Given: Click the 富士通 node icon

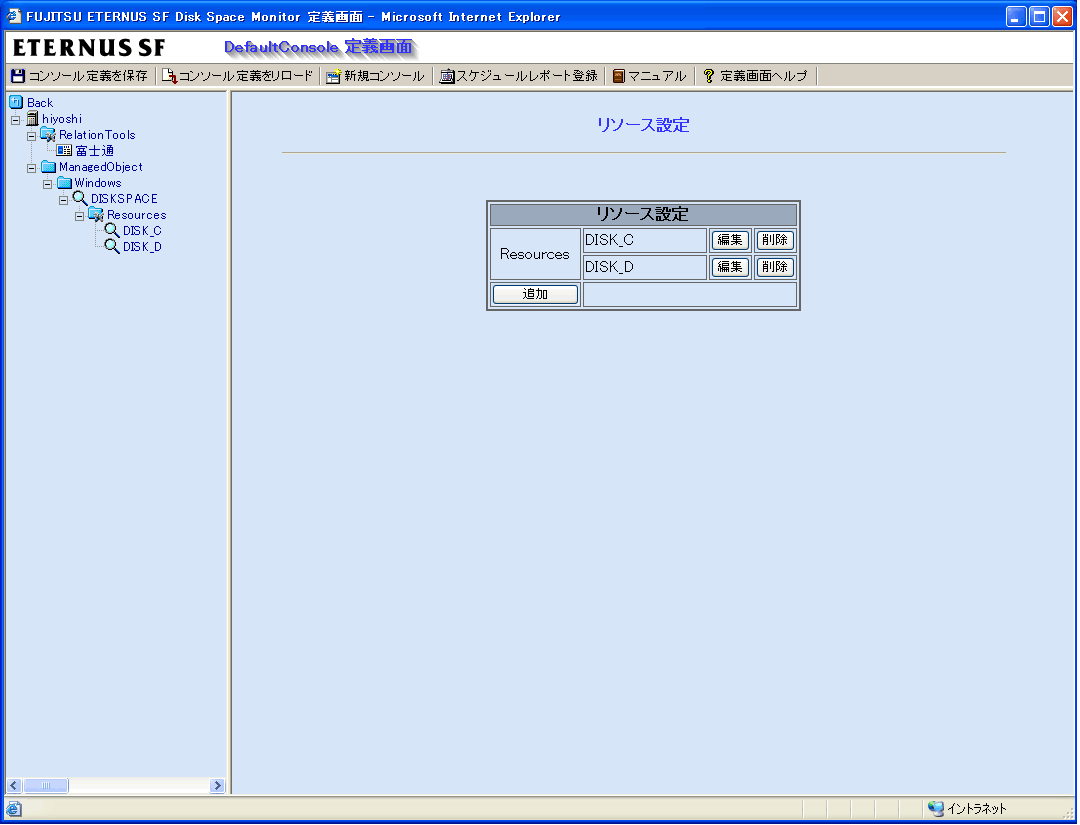Looking at the screenshot, I should point(64,150).
